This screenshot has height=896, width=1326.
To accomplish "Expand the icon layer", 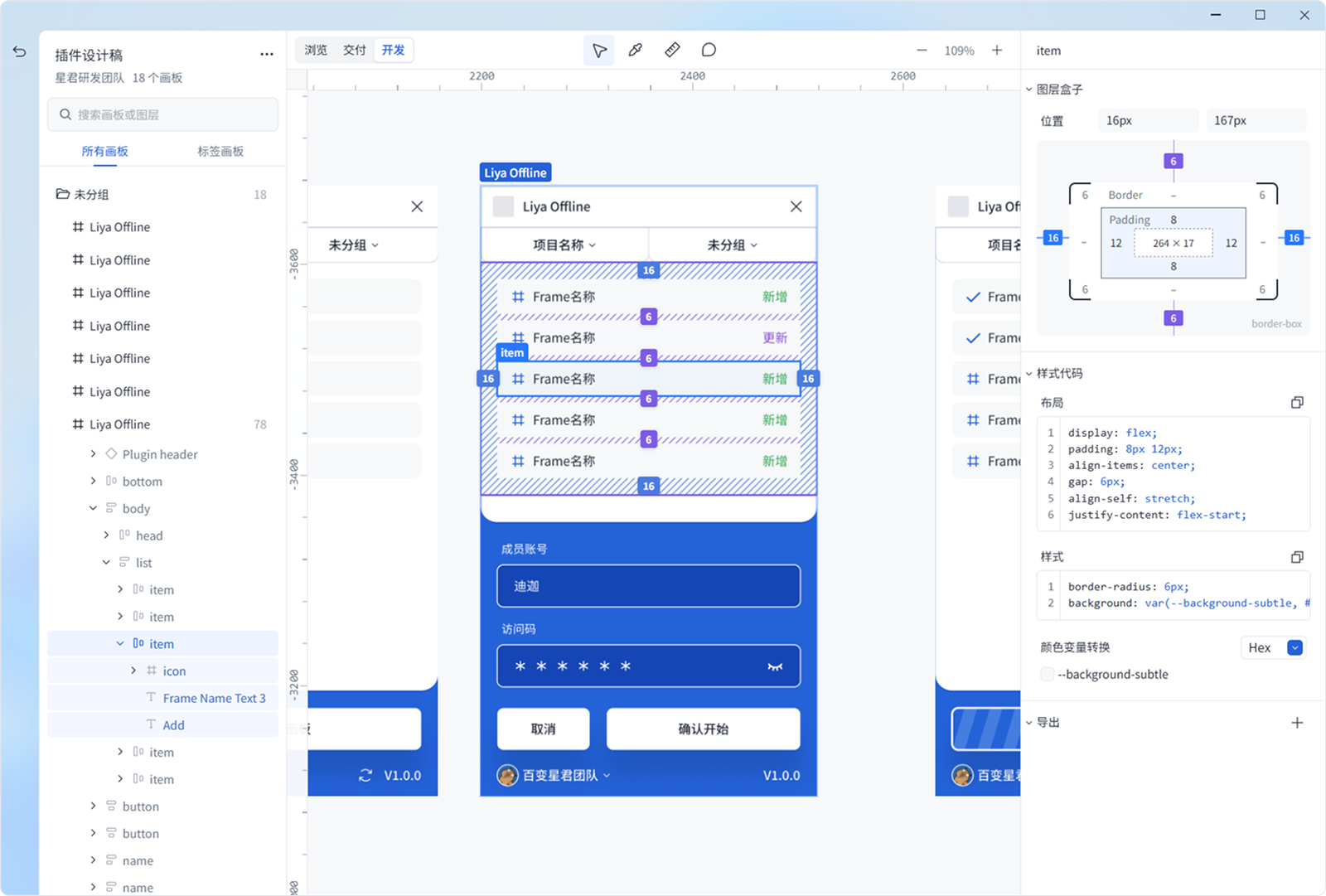I will tap(133, 671).
